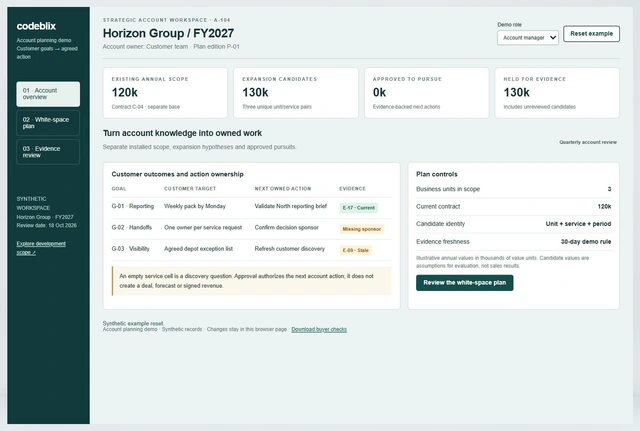Screen dimensions: 640x431
Task: Click the Quarterly account review label
Action: 588,142
